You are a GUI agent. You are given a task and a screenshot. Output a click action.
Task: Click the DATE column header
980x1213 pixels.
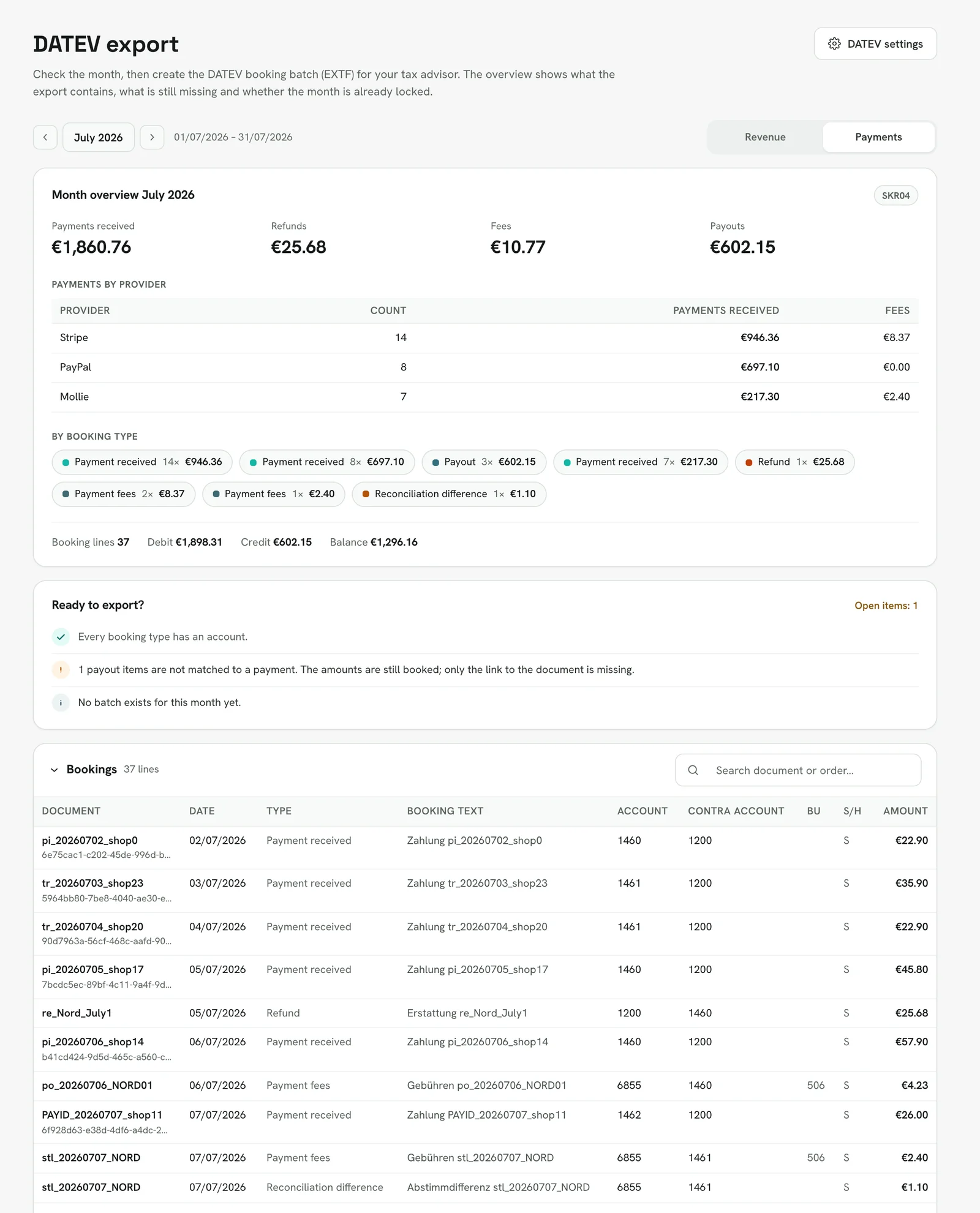pyautogui.click(x=202, y=811)
